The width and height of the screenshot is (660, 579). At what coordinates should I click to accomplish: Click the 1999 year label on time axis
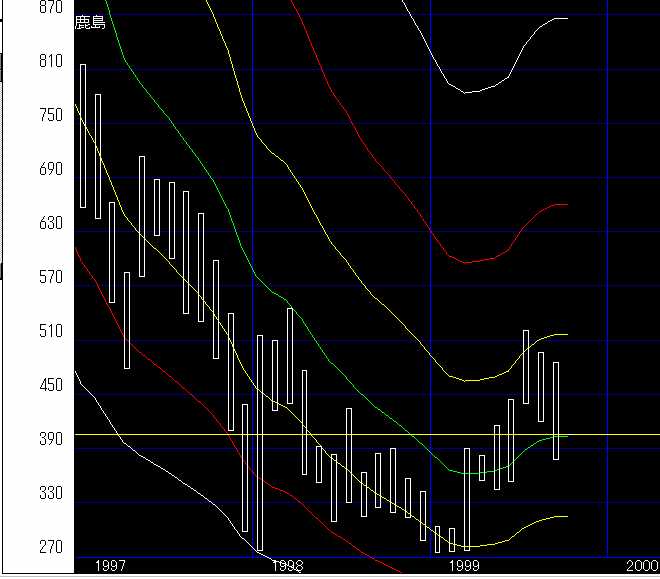[x=464, y=566]
